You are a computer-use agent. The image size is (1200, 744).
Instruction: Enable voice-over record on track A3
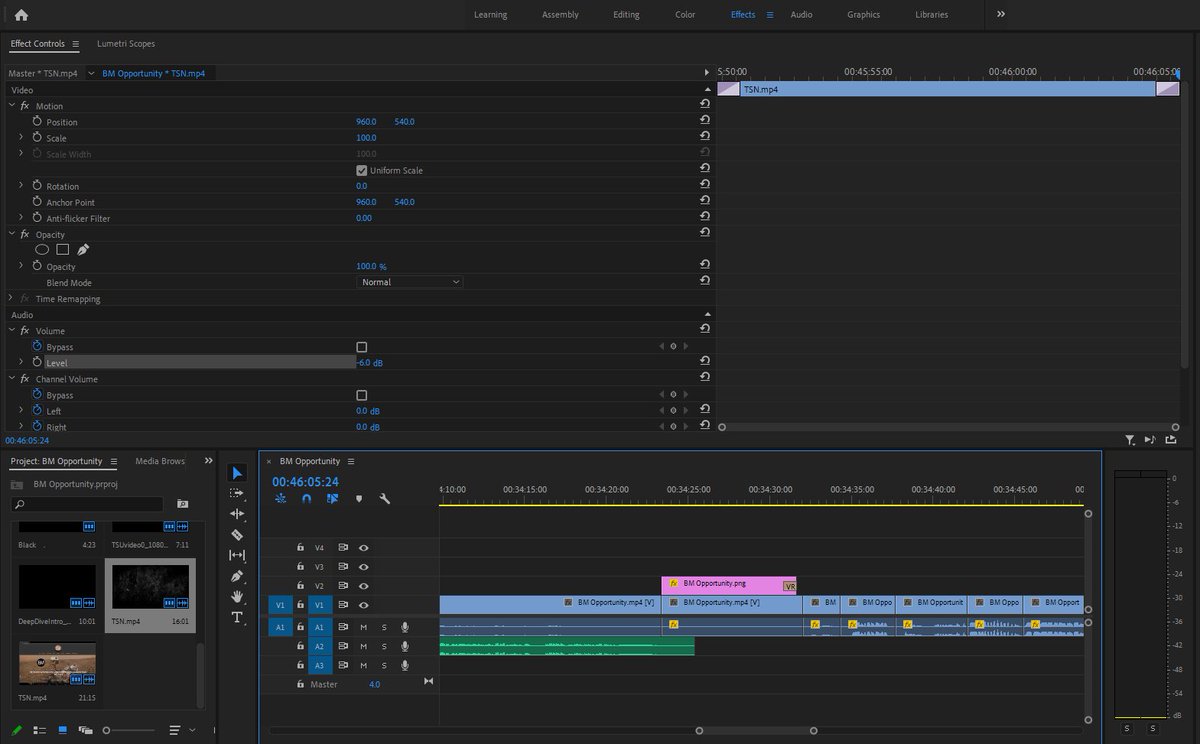coord(405,665)
